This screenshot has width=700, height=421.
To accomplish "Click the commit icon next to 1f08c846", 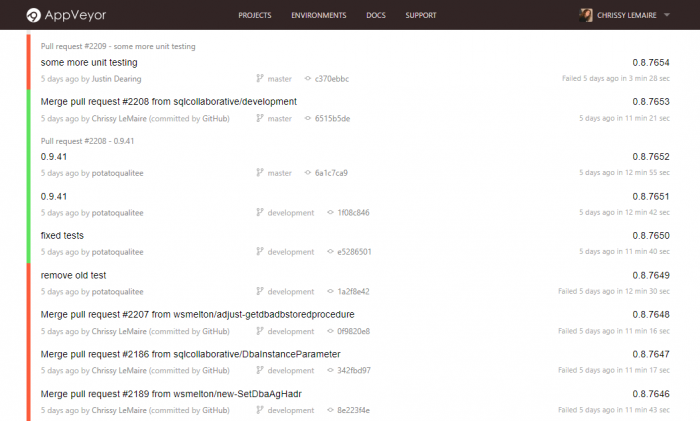I will tap(330, 213).
